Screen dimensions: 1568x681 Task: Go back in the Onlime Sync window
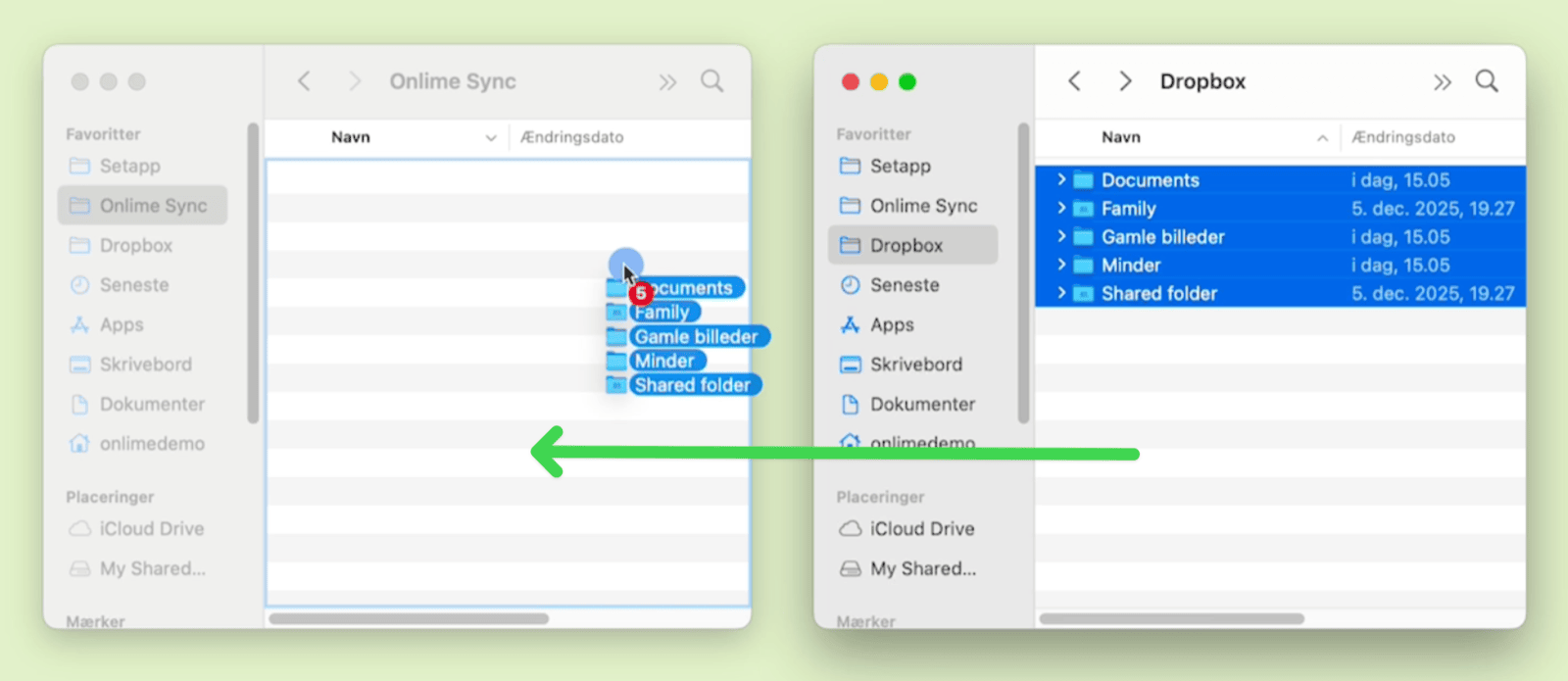point(305,81)
